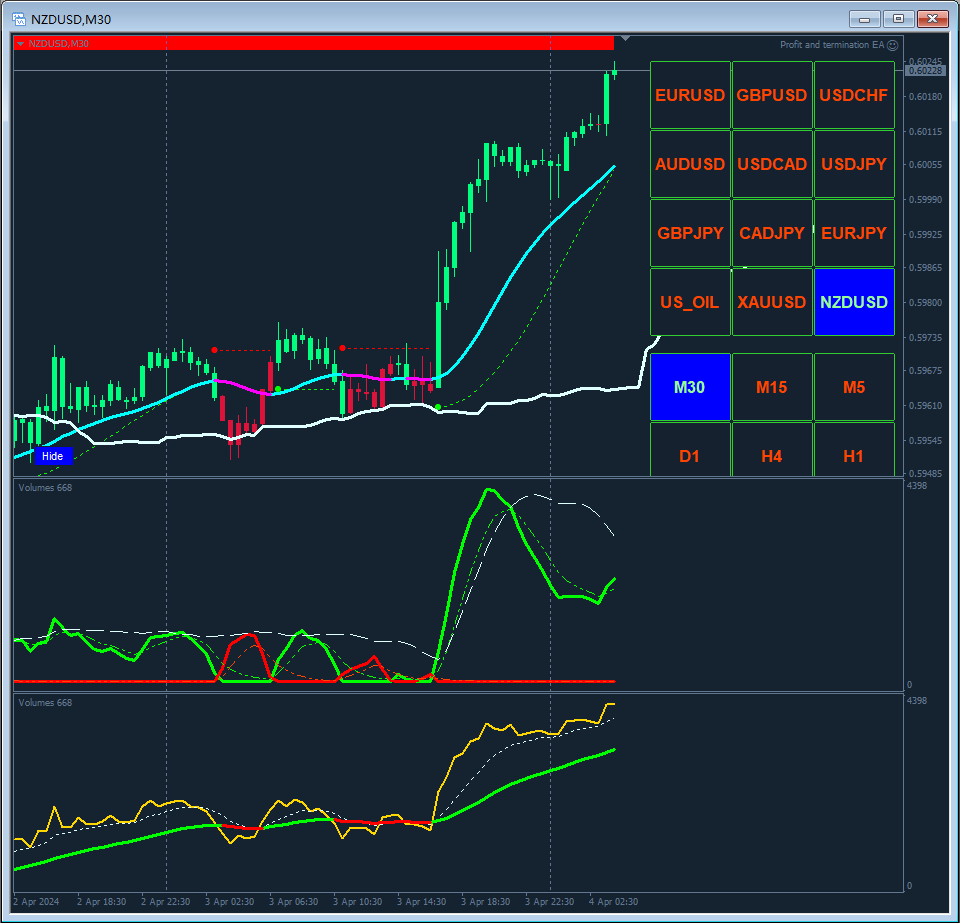This screenshot has width=960, height=923.
Task: Click the EA smiley face icon
Action: coord(893,45)
